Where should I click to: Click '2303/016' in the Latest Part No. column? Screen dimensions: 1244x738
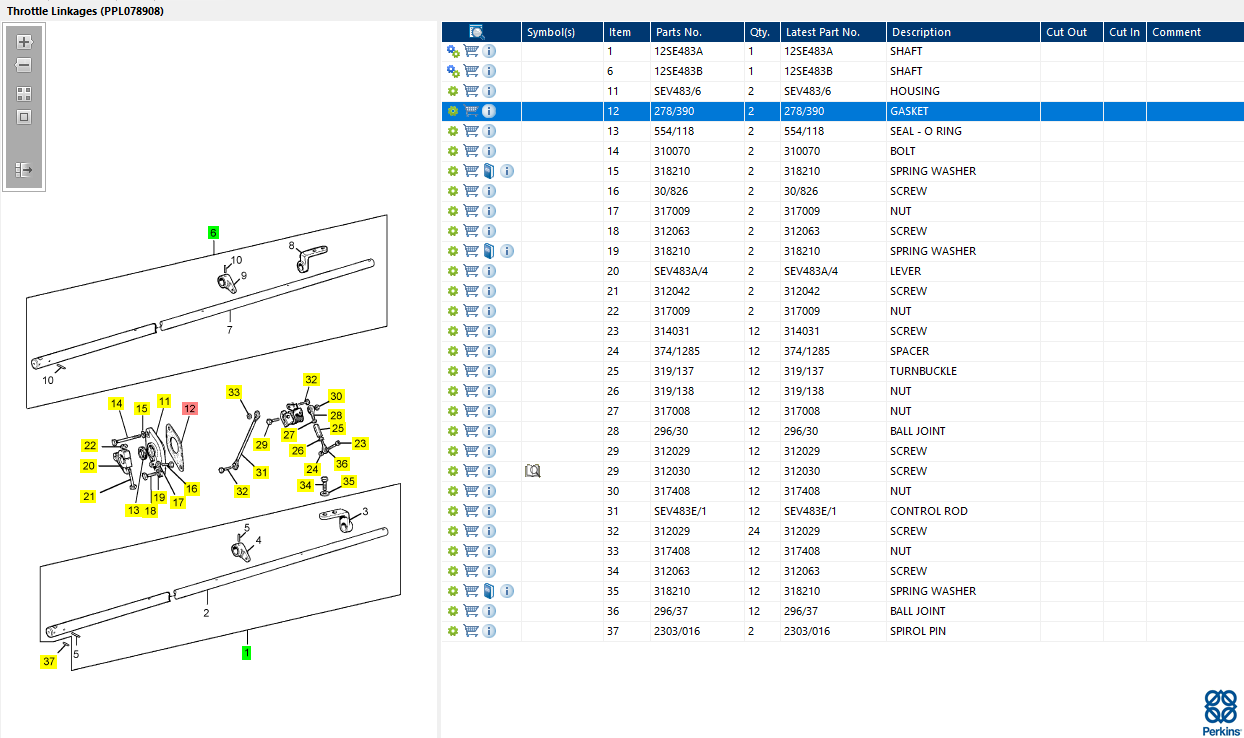[x=807, y=631]
